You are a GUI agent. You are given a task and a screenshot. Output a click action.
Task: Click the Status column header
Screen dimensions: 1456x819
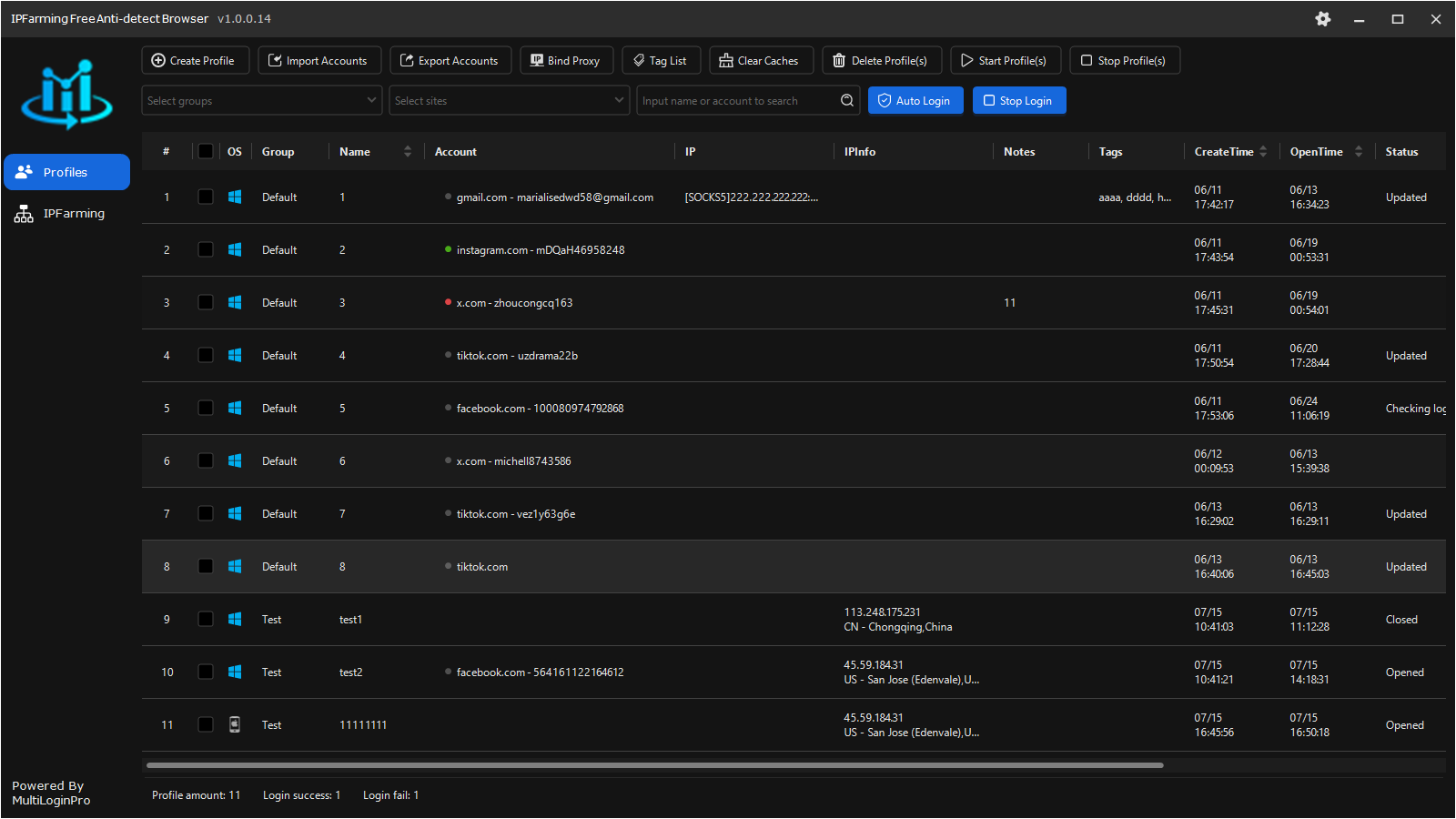coord(1401,152)
